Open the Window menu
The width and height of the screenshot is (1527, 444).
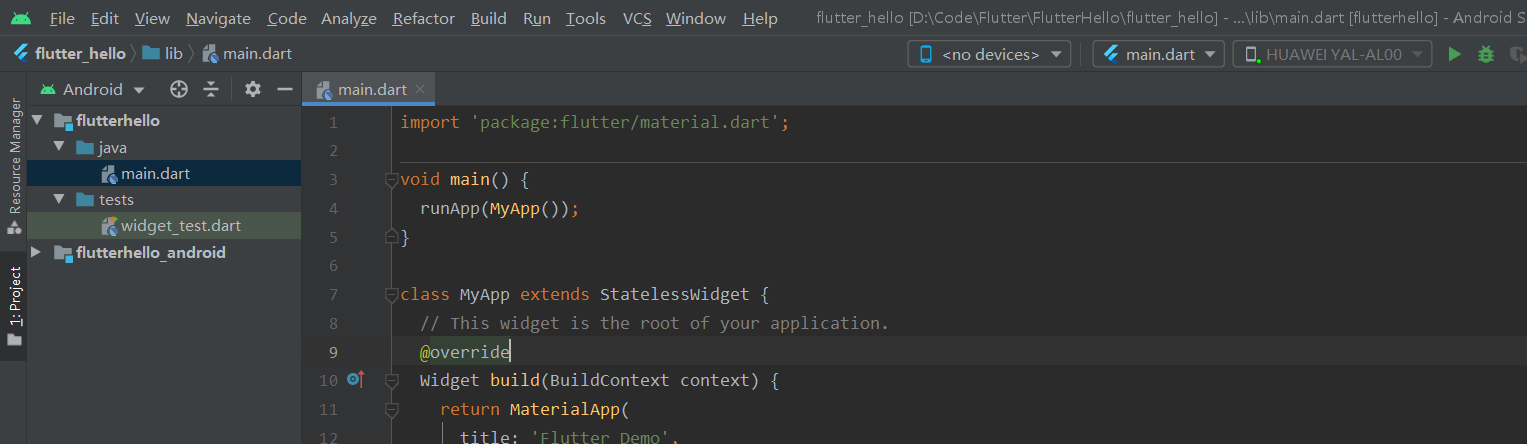[696, 18]
